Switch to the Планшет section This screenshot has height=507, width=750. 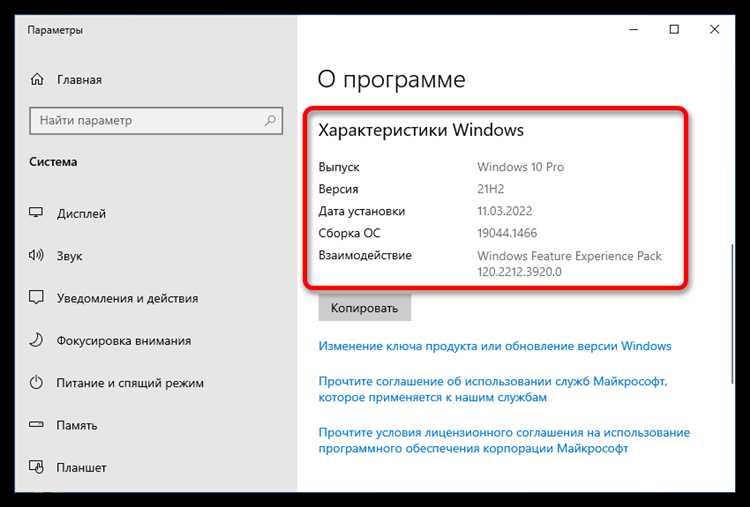pyautogui.click(x=81, y=467)
